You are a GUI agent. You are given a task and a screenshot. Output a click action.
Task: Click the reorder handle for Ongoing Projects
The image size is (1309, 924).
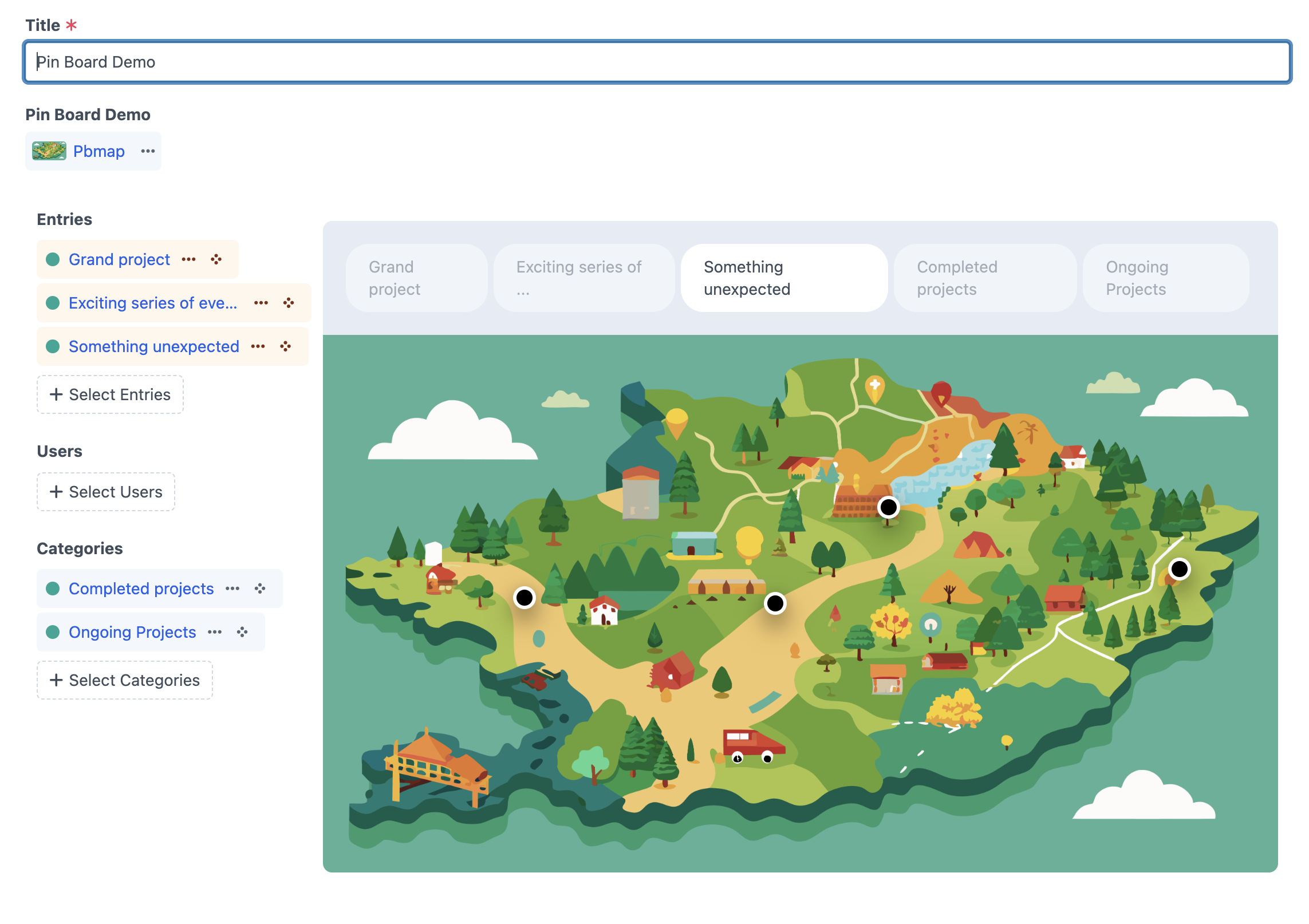[242, 632]
